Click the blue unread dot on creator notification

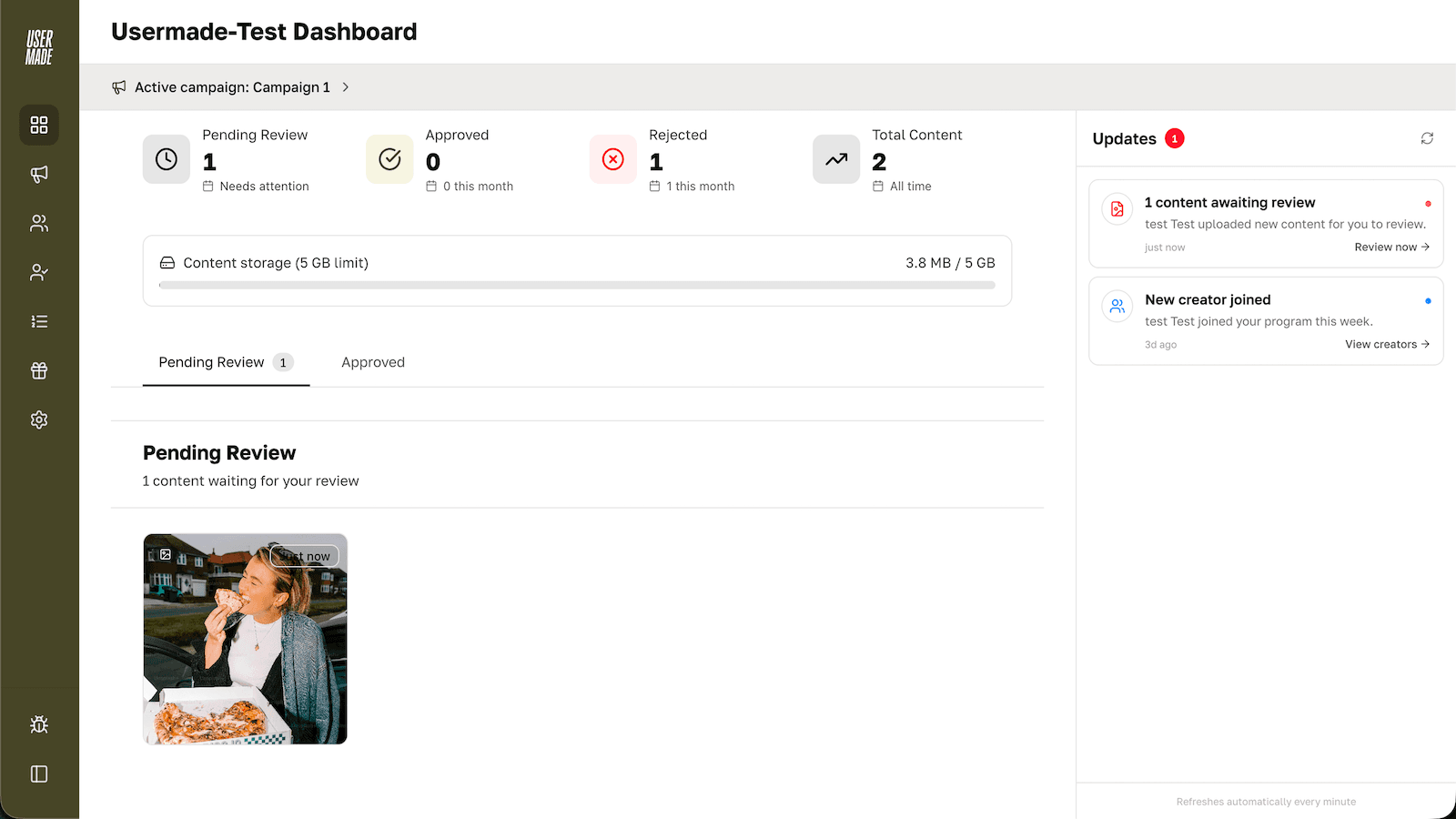(1428, 301)
